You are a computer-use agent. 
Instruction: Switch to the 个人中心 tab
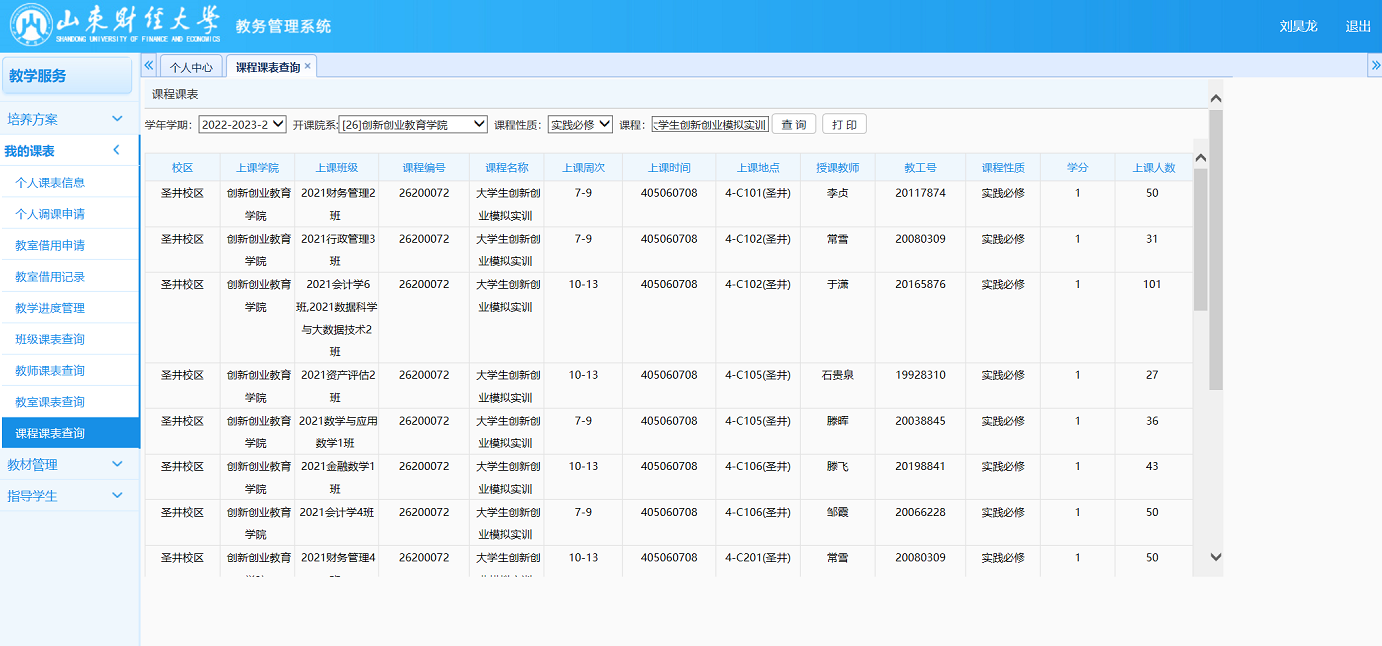point(190,67)
